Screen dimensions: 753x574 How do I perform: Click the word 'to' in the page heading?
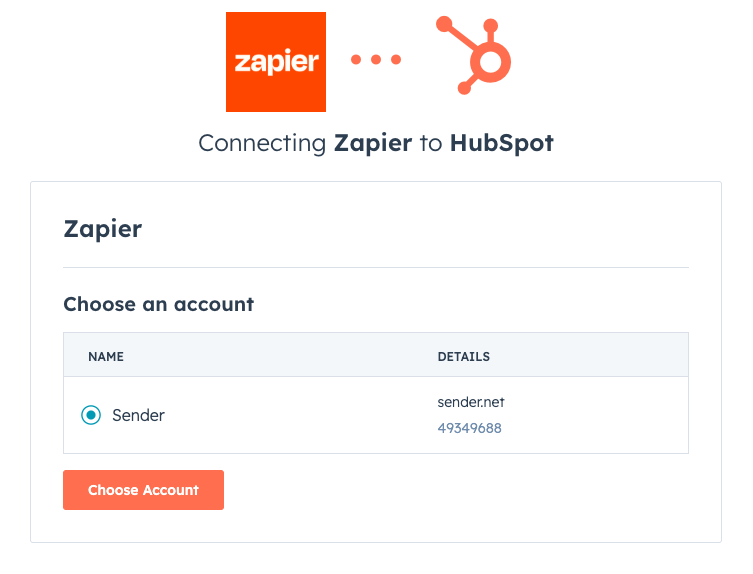(x=430, y=143)
